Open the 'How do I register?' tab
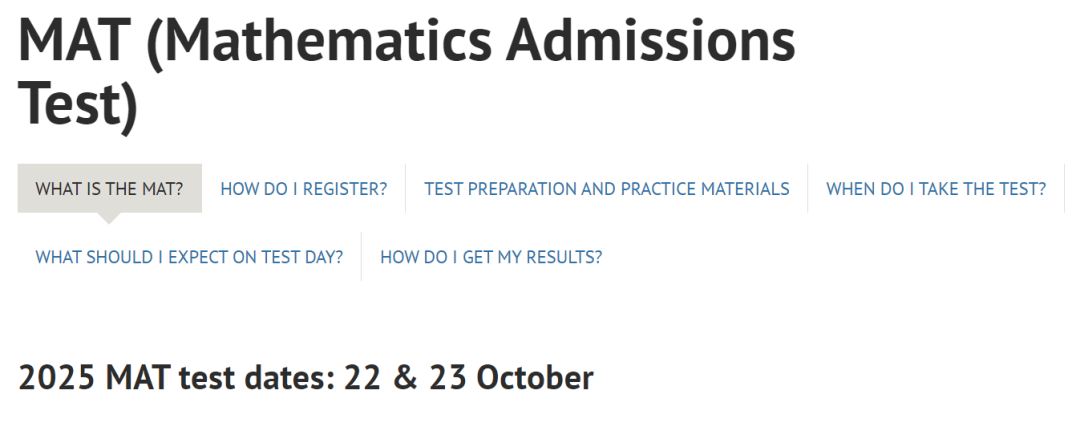Image resolution: width=1080 pixels, height=439 pixels. coord(303,189)
